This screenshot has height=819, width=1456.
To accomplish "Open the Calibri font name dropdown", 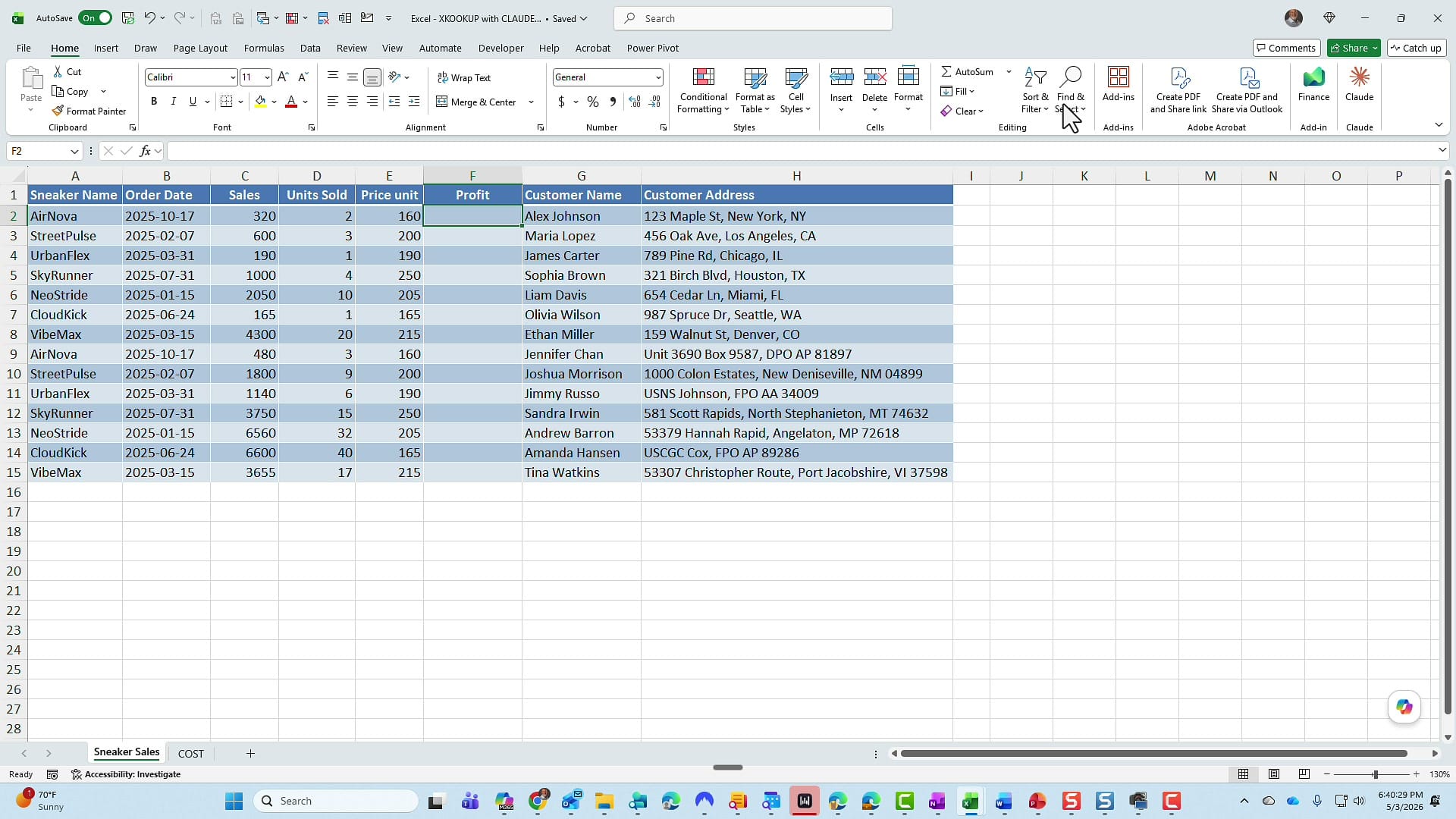I will click(232, 77).
